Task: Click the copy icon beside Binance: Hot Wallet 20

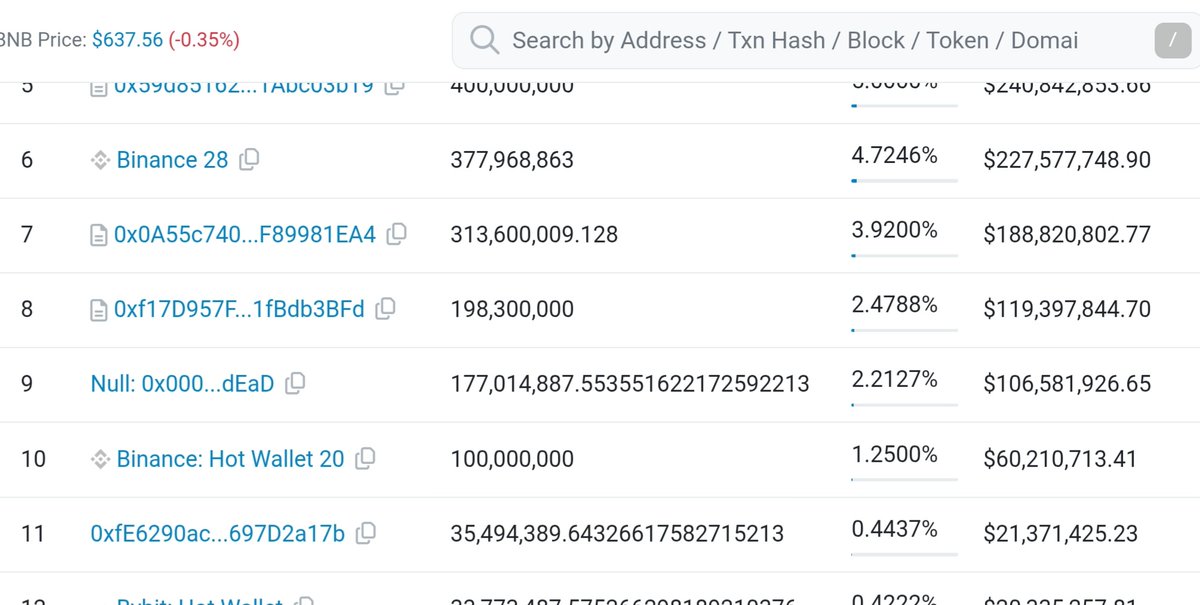Action: (364, 458)
